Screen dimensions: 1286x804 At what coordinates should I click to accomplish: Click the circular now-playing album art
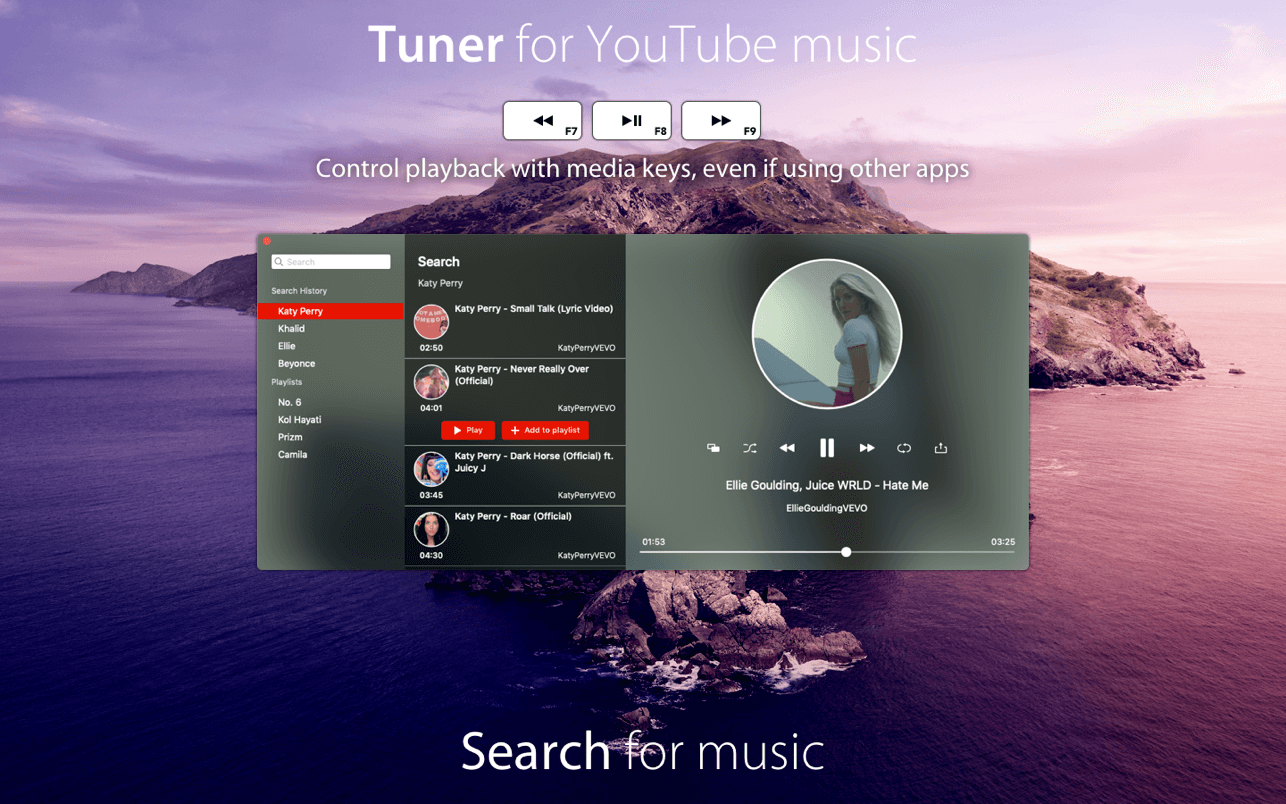point(827,334)
